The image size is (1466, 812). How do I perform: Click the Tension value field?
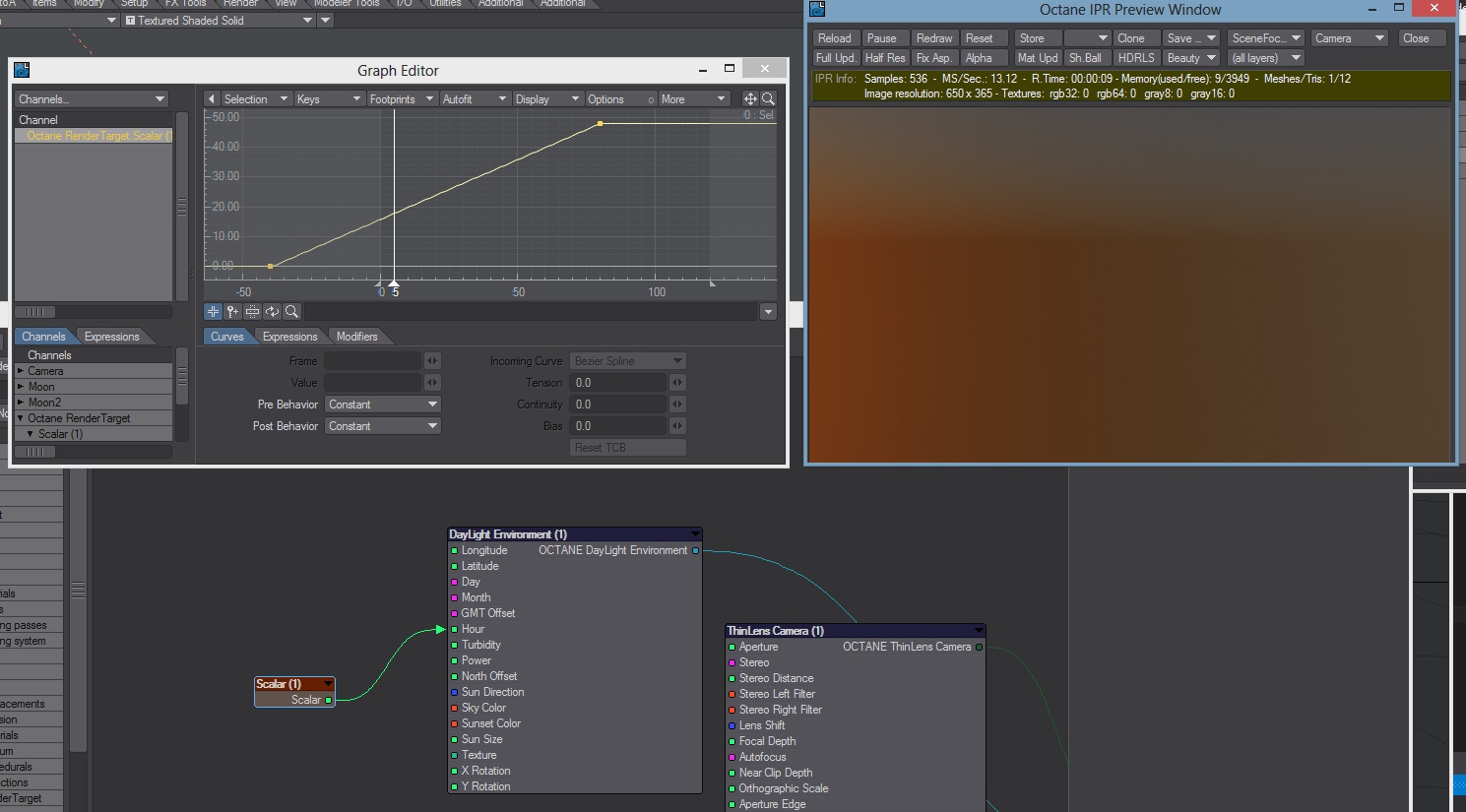point(618,383)
